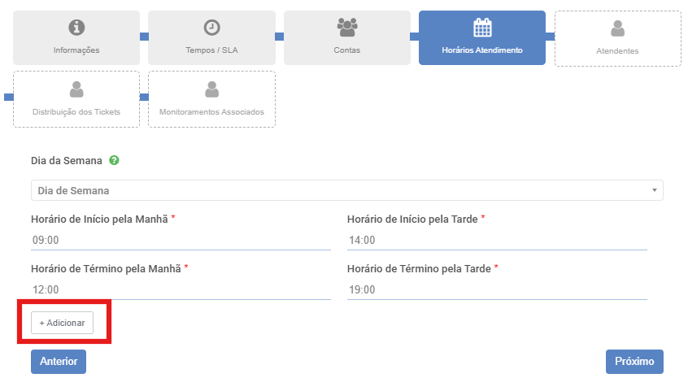This screenshot has width=688, height=391.
Task: Click the Horários Atendimento calendar icon
Action: point(482,28)
